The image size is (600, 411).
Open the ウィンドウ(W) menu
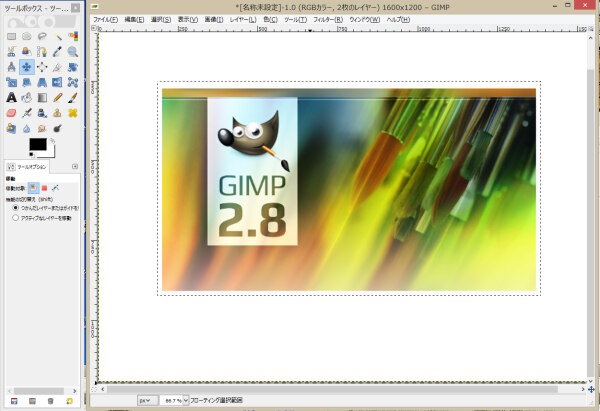pyautogui.click(x=365, y=20)
